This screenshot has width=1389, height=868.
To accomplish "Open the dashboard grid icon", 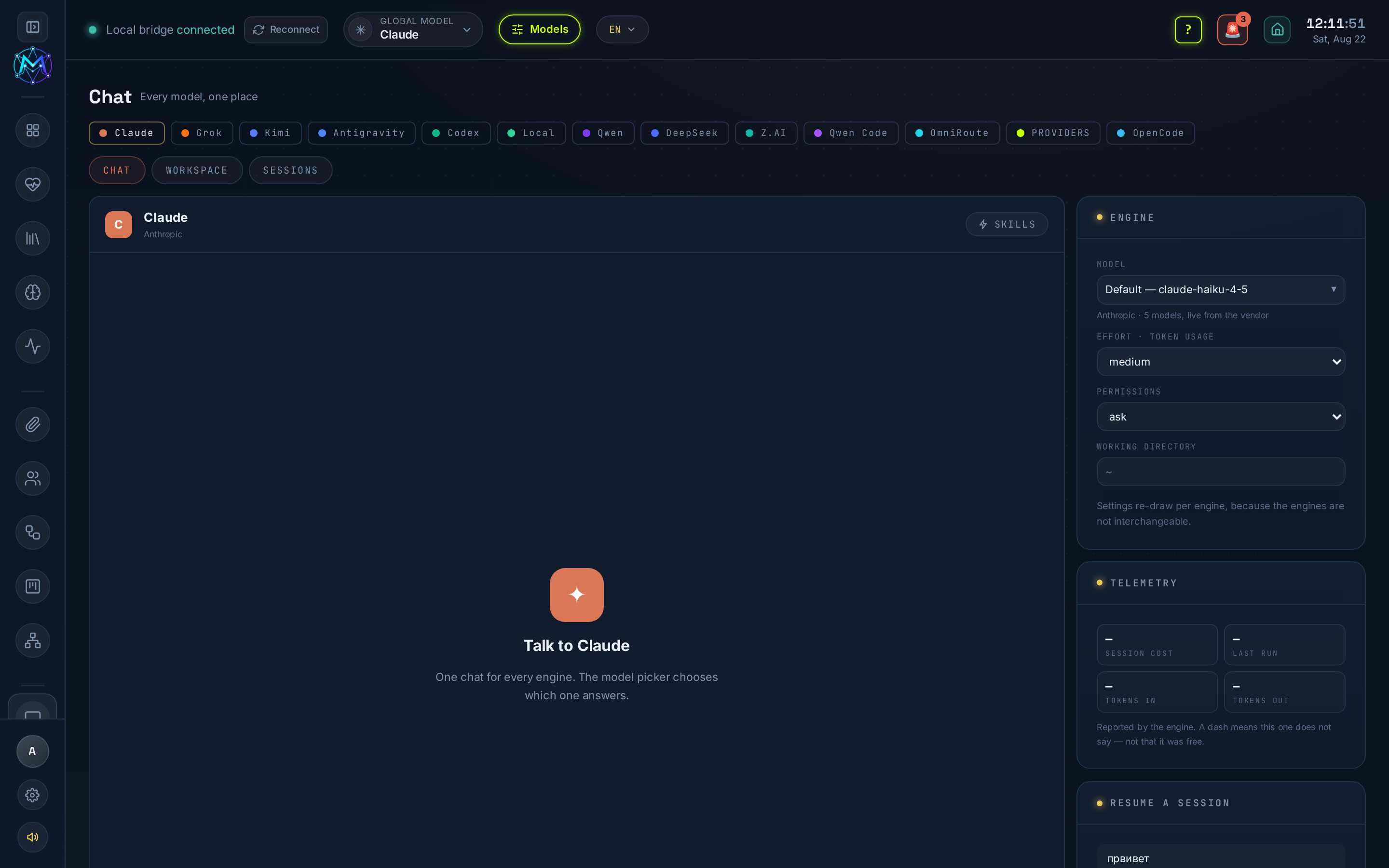I will [x=33, y=130].
